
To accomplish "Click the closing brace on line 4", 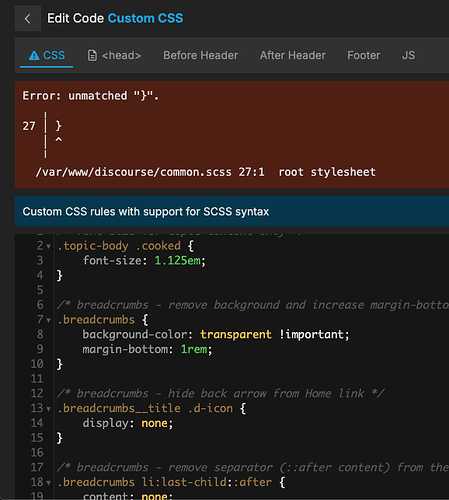I will click(60, 276).
